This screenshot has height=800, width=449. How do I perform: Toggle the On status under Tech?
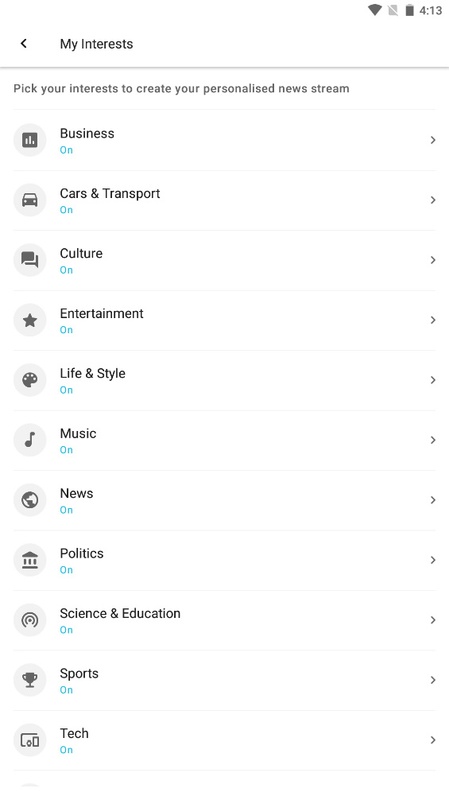[66, 750]
